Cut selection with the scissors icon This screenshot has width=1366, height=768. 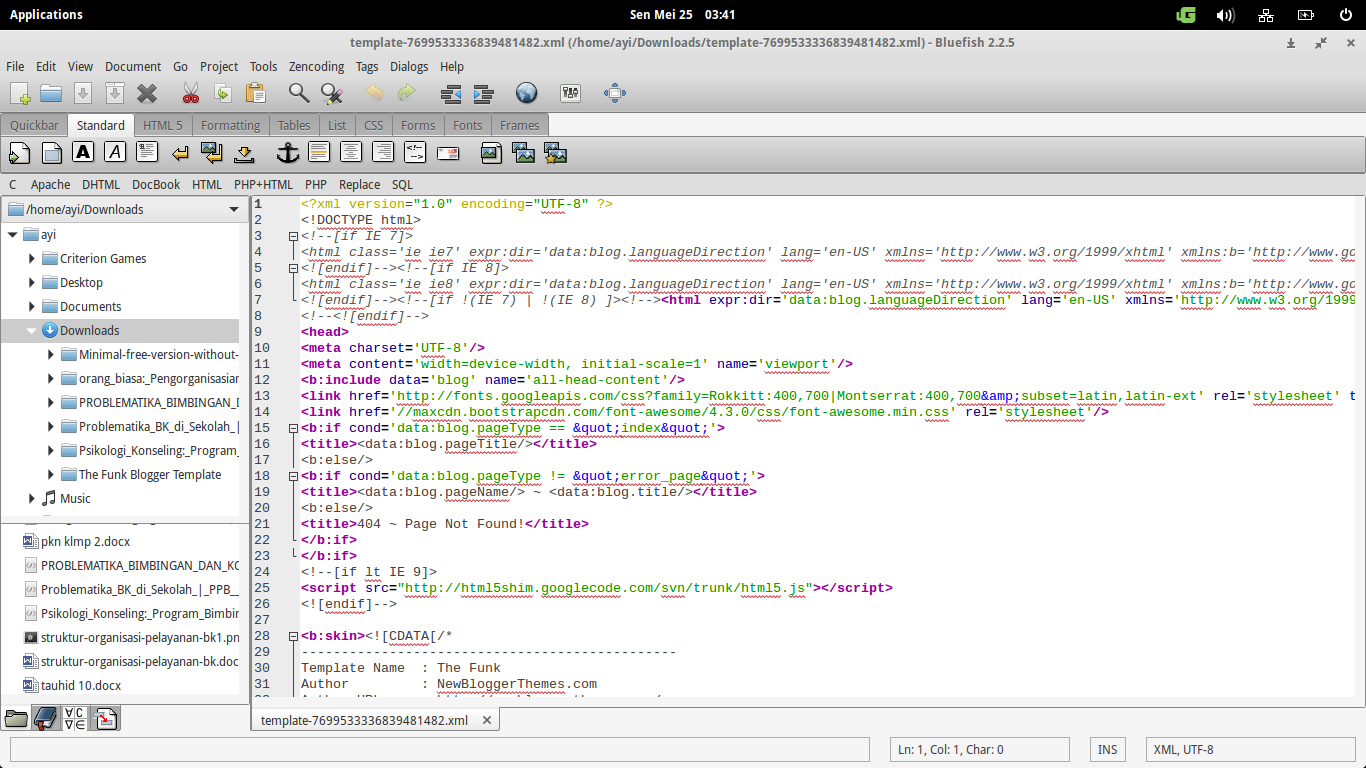point(190,93)
